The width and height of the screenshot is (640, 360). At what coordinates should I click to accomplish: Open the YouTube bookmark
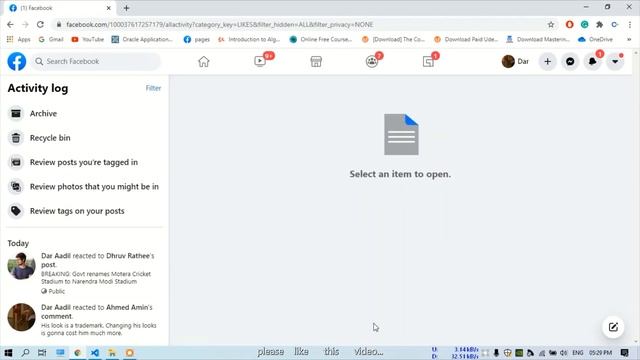88,39
